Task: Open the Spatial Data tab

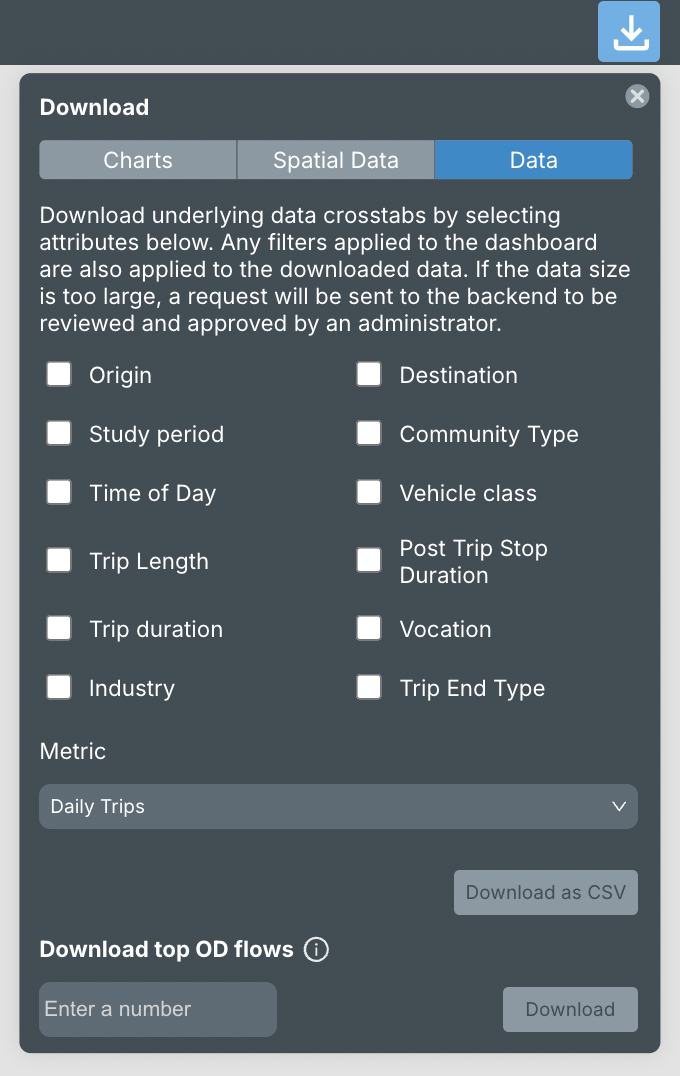Action: (x=336, y=160)
